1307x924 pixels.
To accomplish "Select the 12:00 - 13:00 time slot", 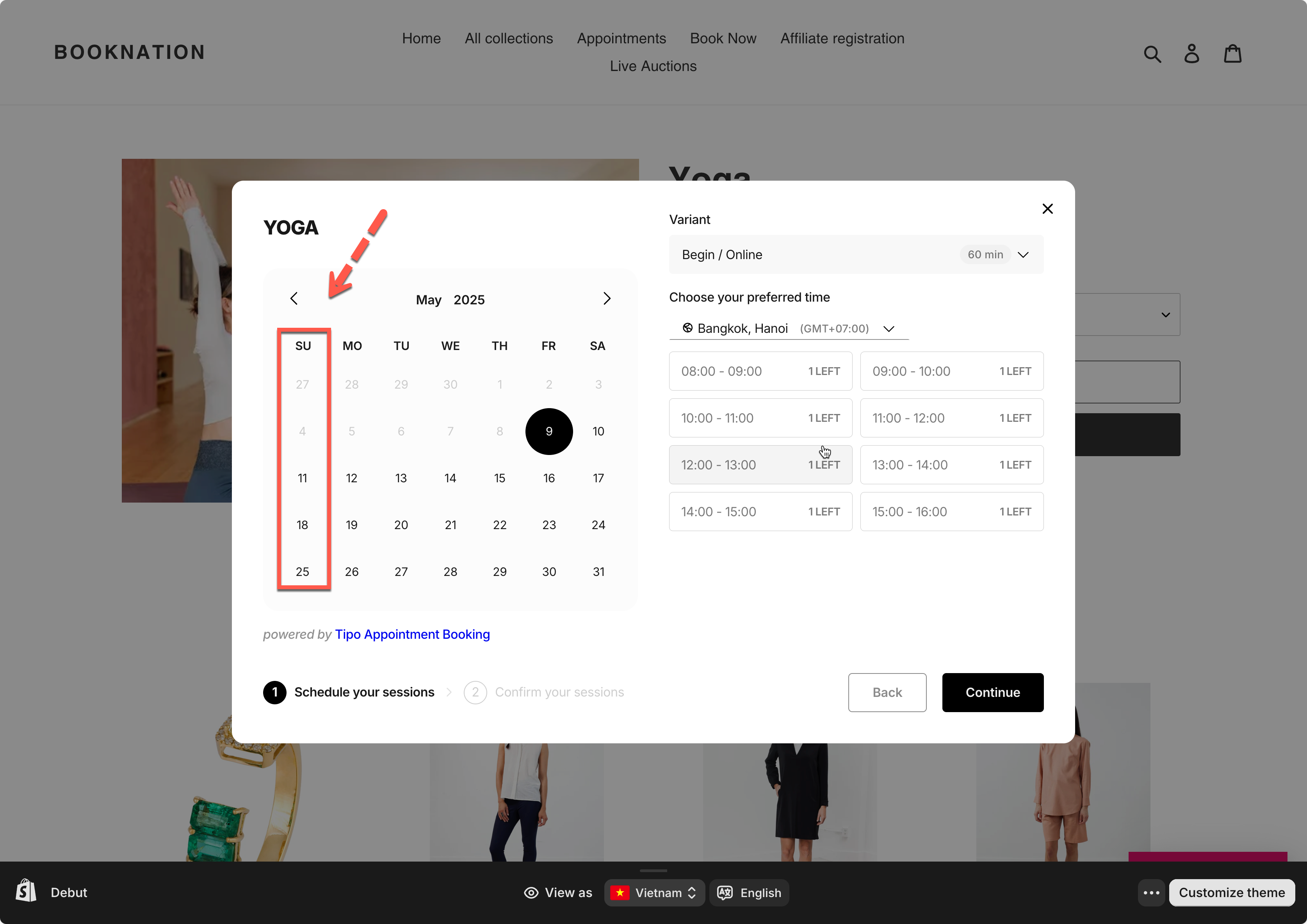I will 760,465.
